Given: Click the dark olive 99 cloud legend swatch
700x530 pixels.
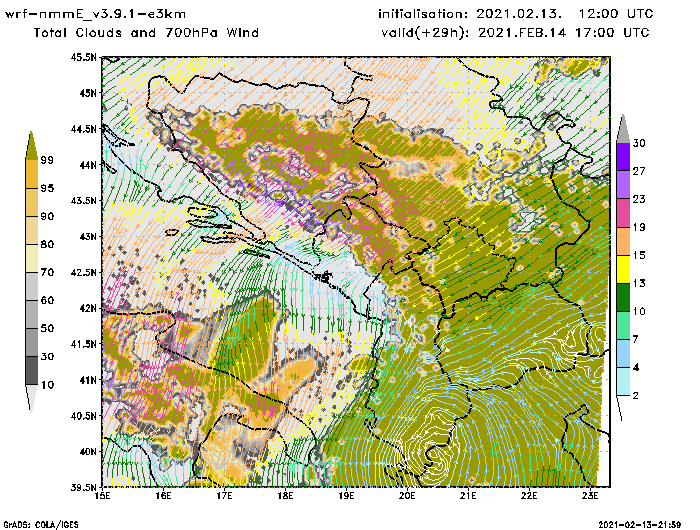Looking at the screenshot, I should pos(32,146).
